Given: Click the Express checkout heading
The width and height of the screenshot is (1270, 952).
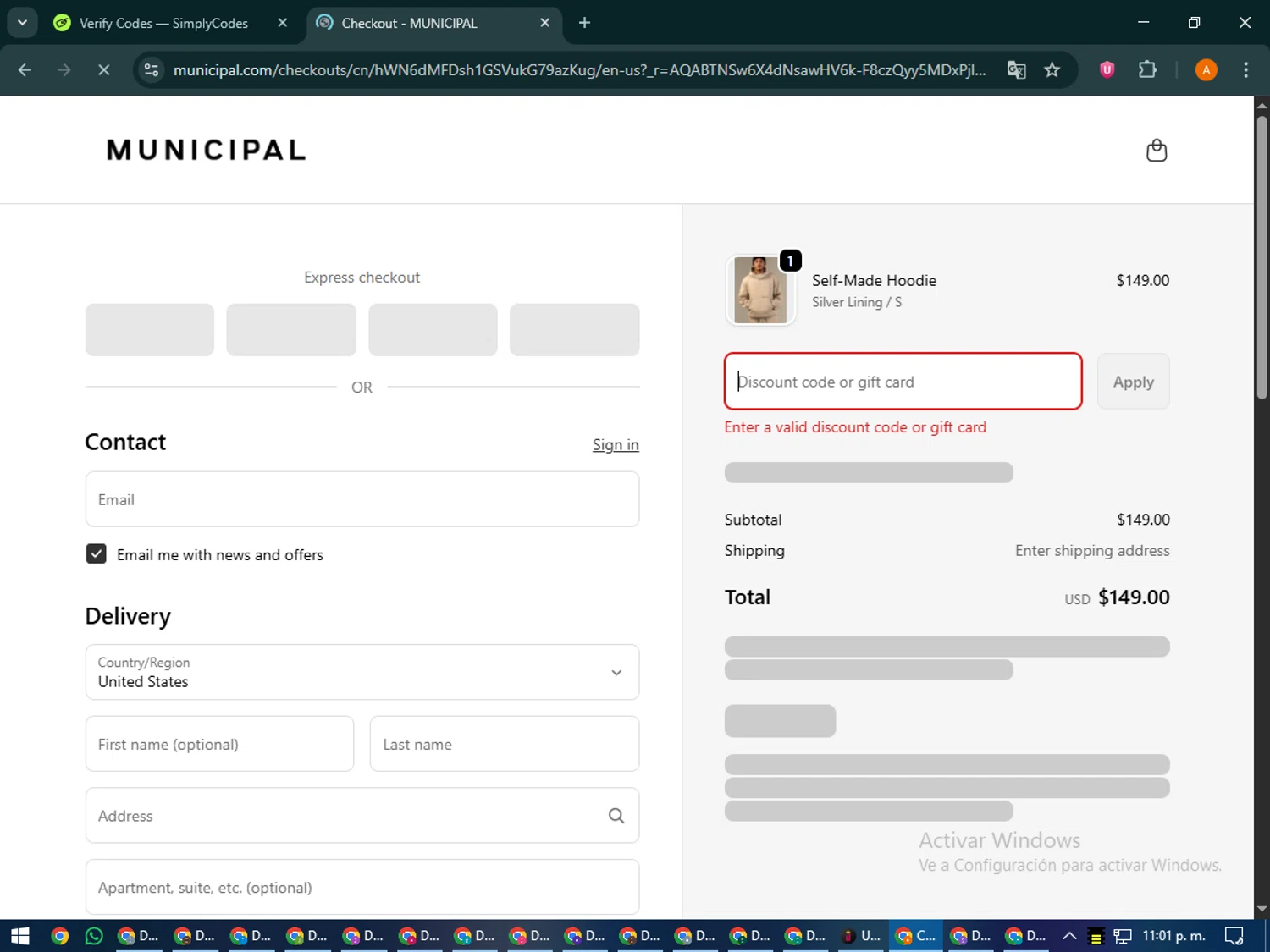Looking at the screenshot, I should 362,278.
